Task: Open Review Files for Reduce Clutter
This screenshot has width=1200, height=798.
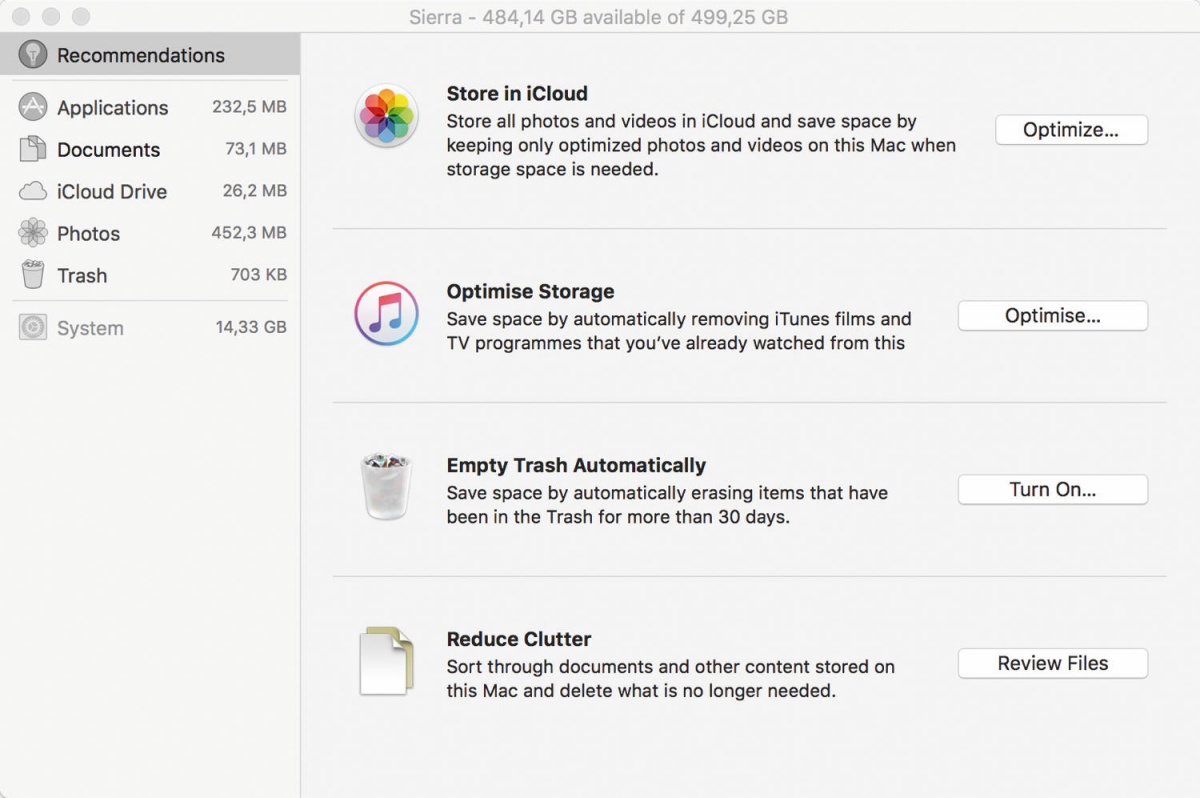Action: click(x=1053, y=663)
